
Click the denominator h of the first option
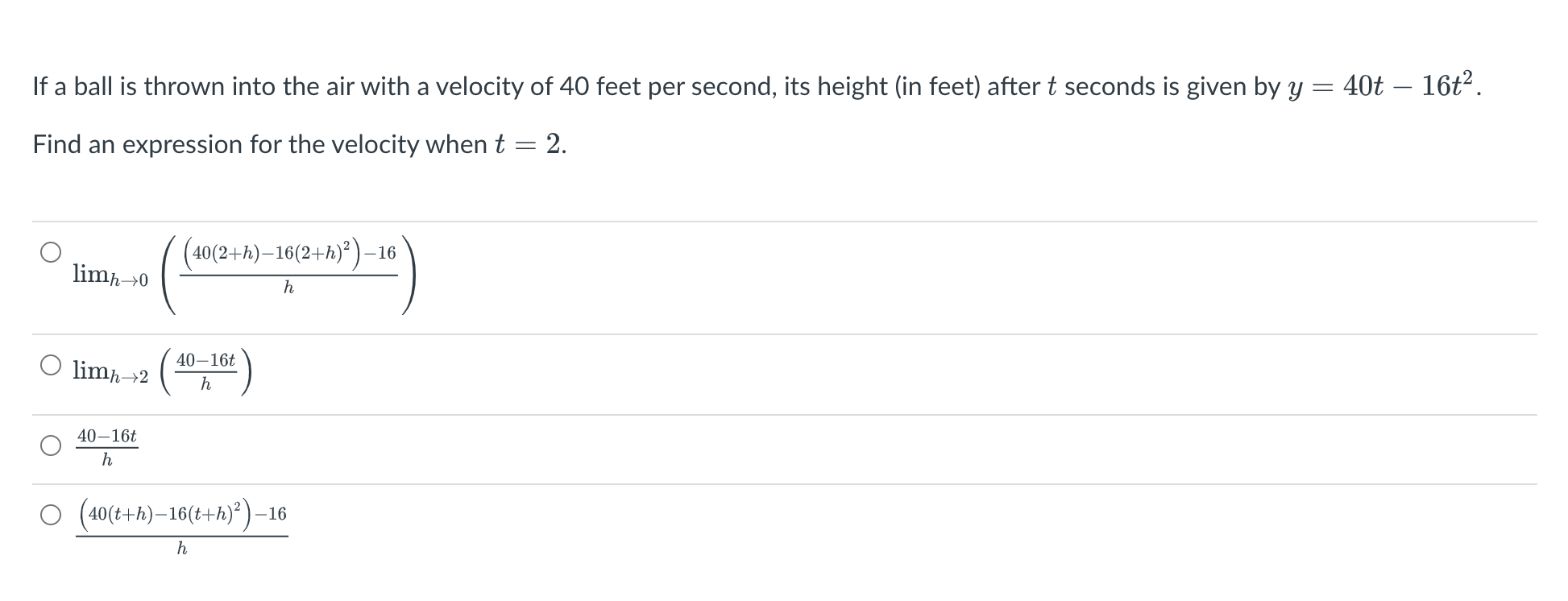click(x=288, y=288)
